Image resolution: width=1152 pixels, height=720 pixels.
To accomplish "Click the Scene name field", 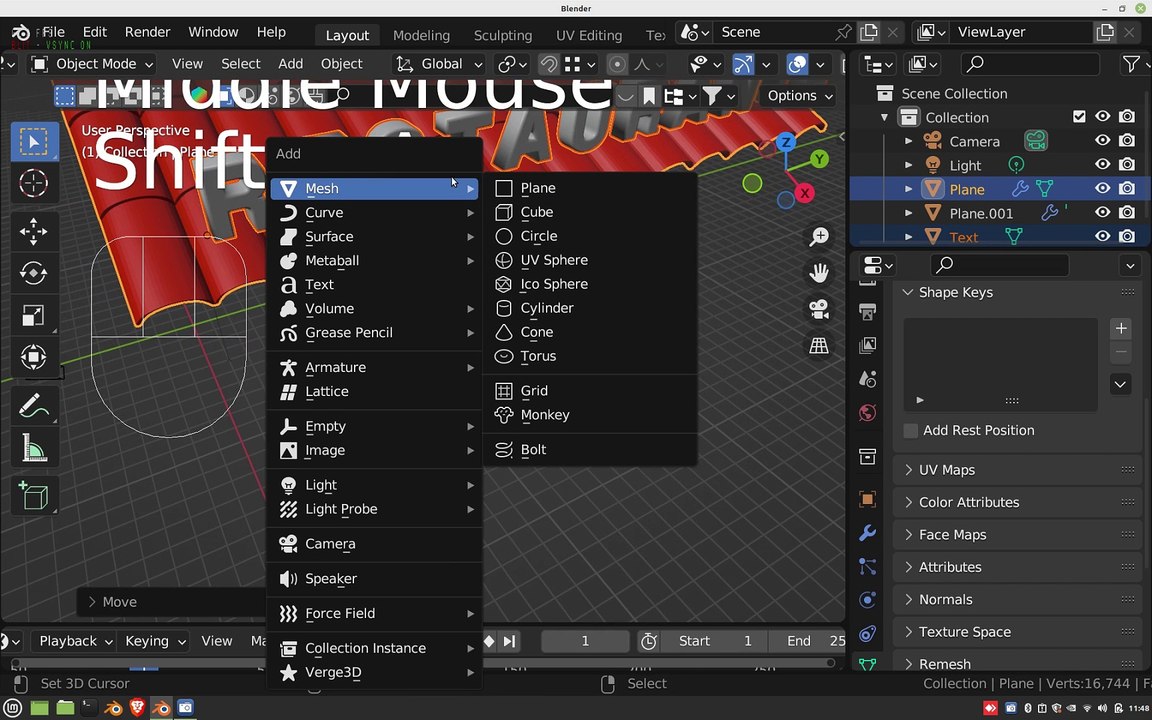I will click(771, 32).
